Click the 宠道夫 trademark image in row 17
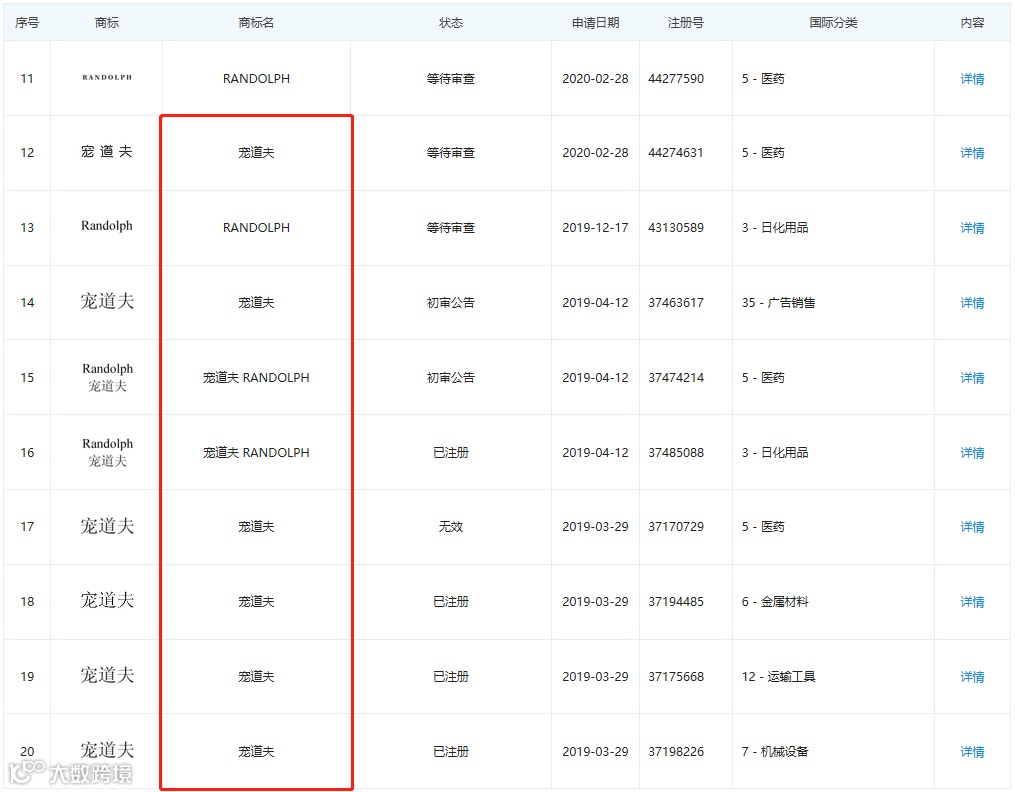 tap(107, 525)
